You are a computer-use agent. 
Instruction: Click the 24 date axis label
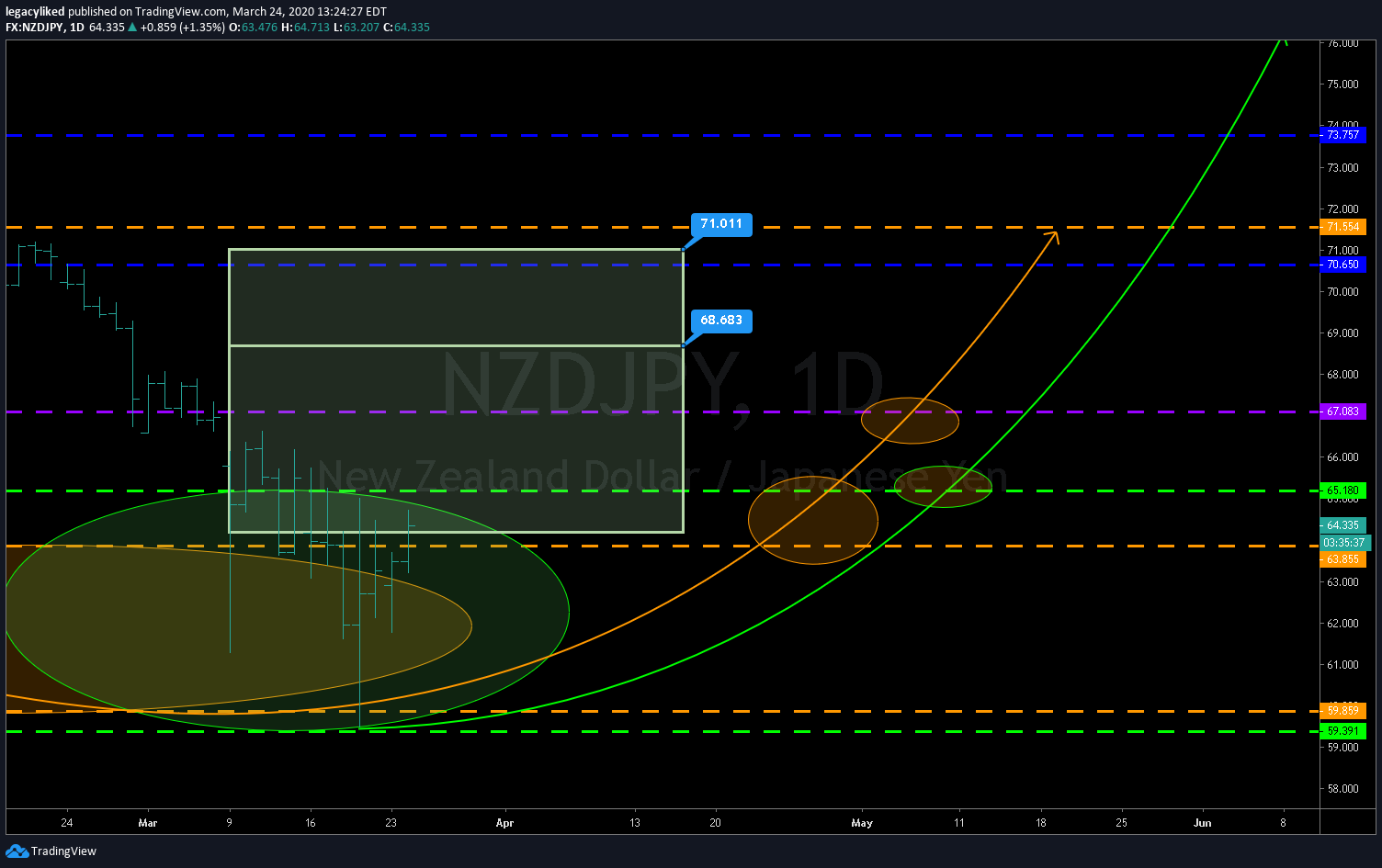67,823
